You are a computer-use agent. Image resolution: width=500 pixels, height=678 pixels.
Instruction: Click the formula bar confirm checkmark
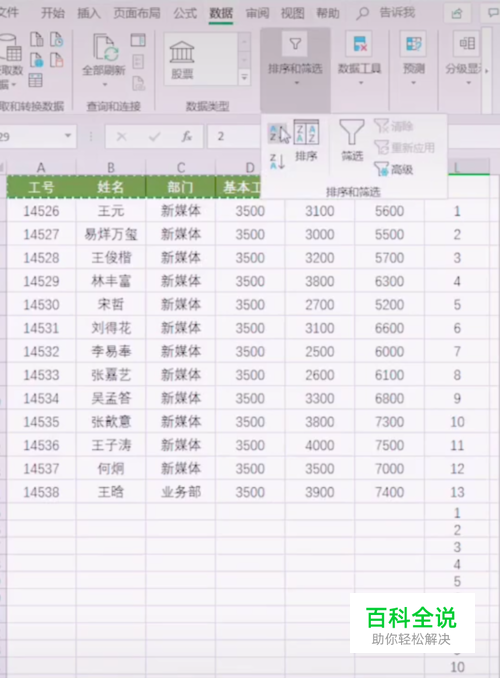pyautogui.click(x=154, y=137)
